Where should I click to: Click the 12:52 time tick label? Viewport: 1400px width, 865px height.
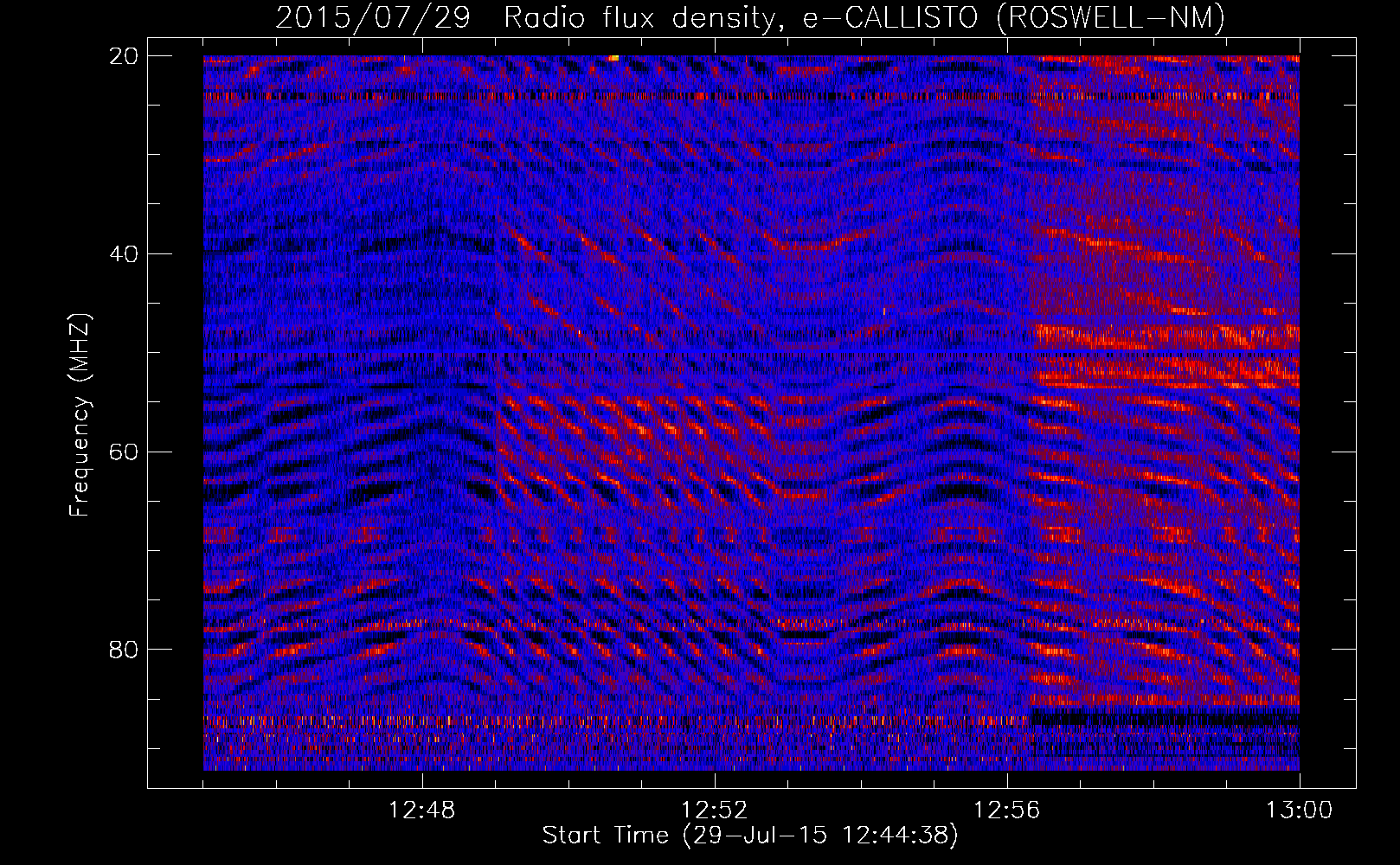coord(715,811)
